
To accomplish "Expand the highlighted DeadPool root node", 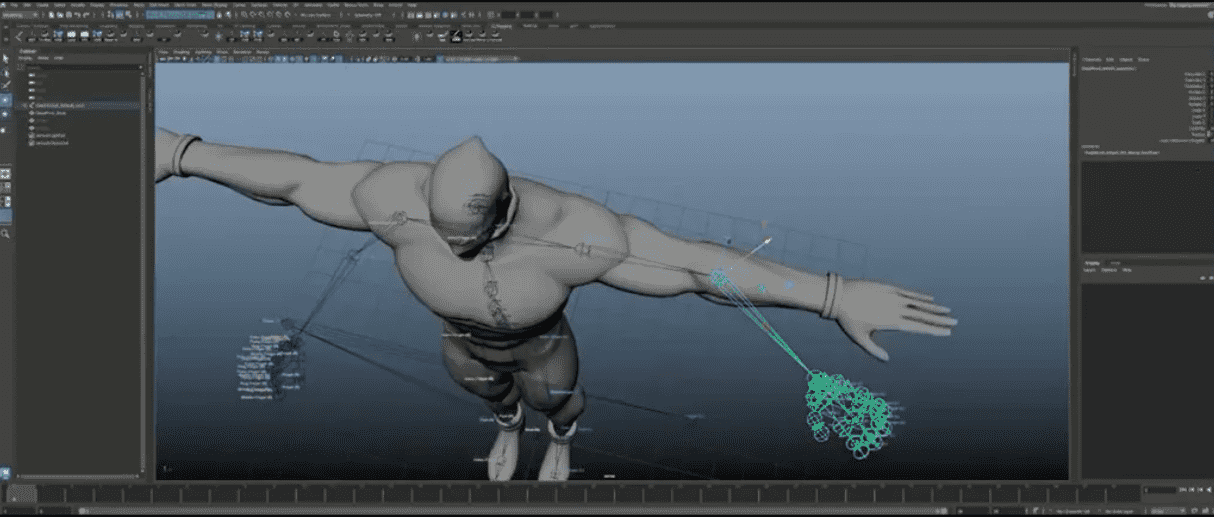I will point(24,104).
